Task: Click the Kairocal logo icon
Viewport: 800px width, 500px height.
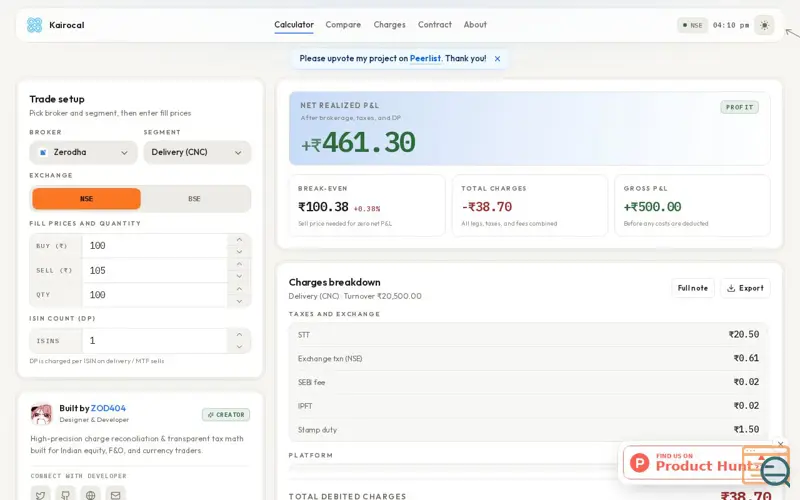Action: (x=34, y=24)
